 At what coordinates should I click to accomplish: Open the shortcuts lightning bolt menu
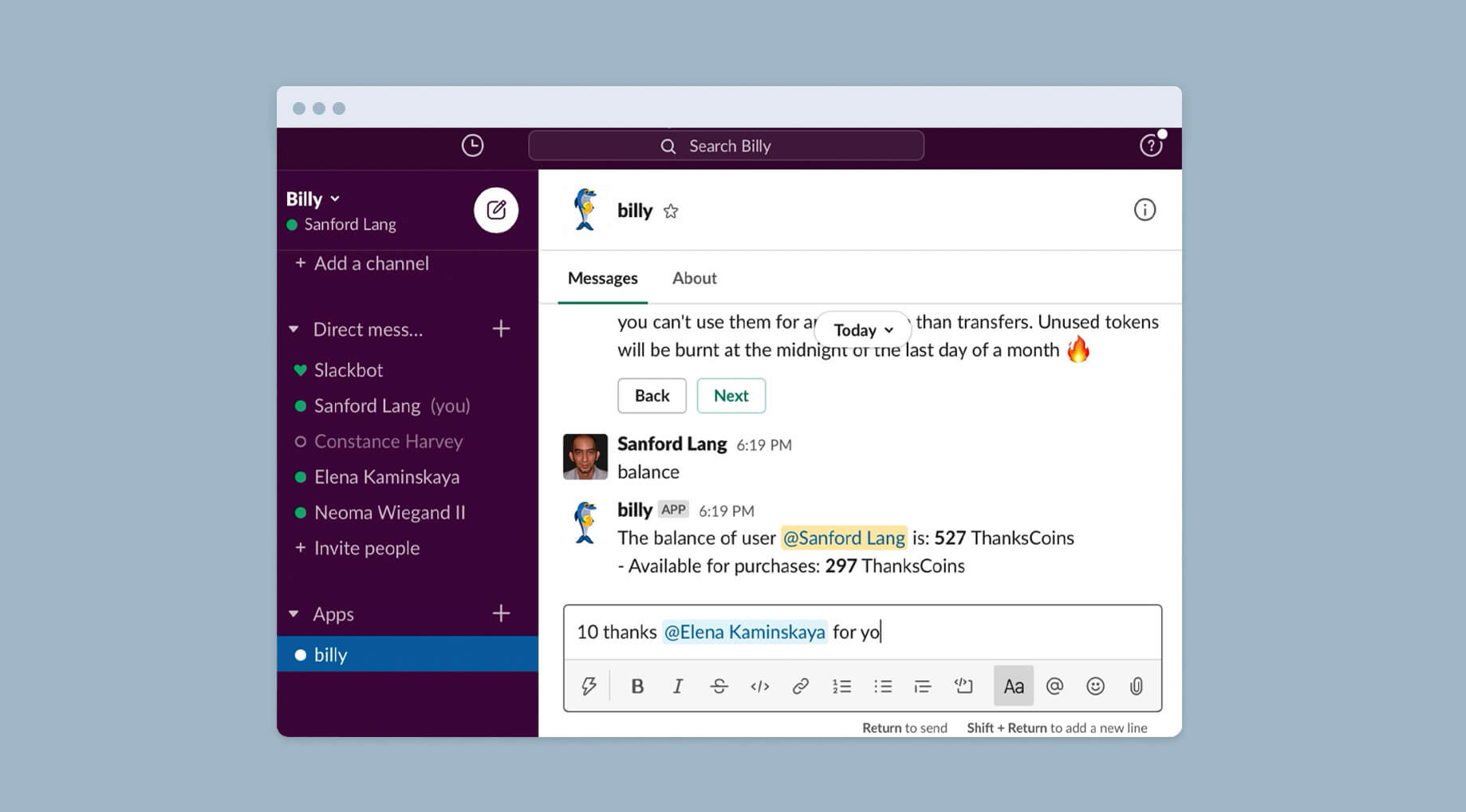coord(589,687)
